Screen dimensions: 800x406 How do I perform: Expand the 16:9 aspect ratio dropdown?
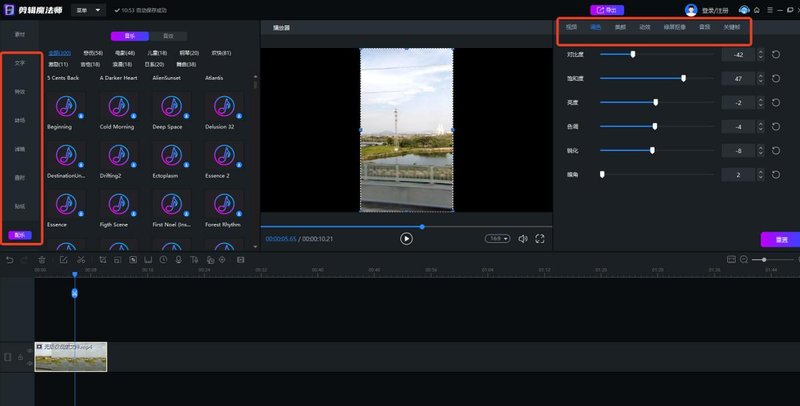click(497, 239)
